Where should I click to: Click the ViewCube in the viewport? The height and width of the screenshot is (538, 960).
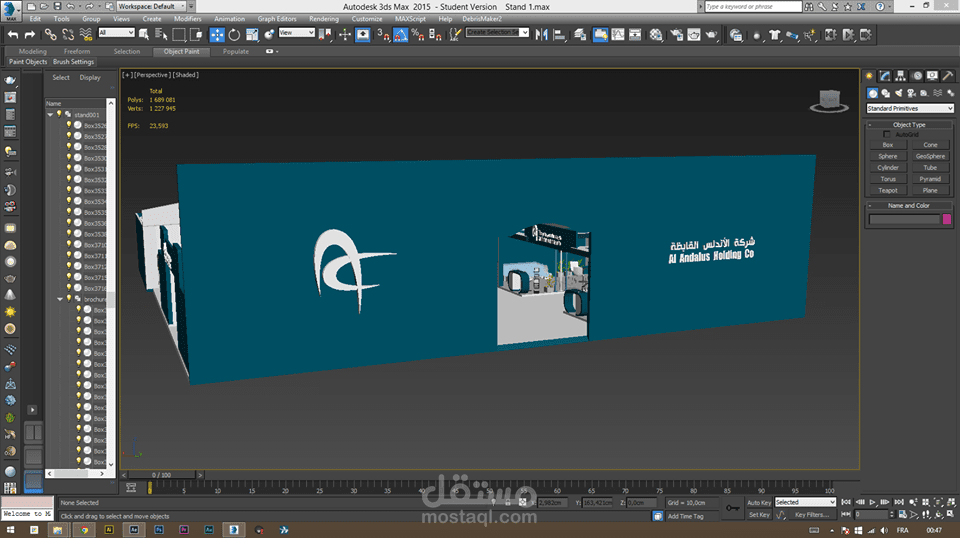[x=828, y=99]
